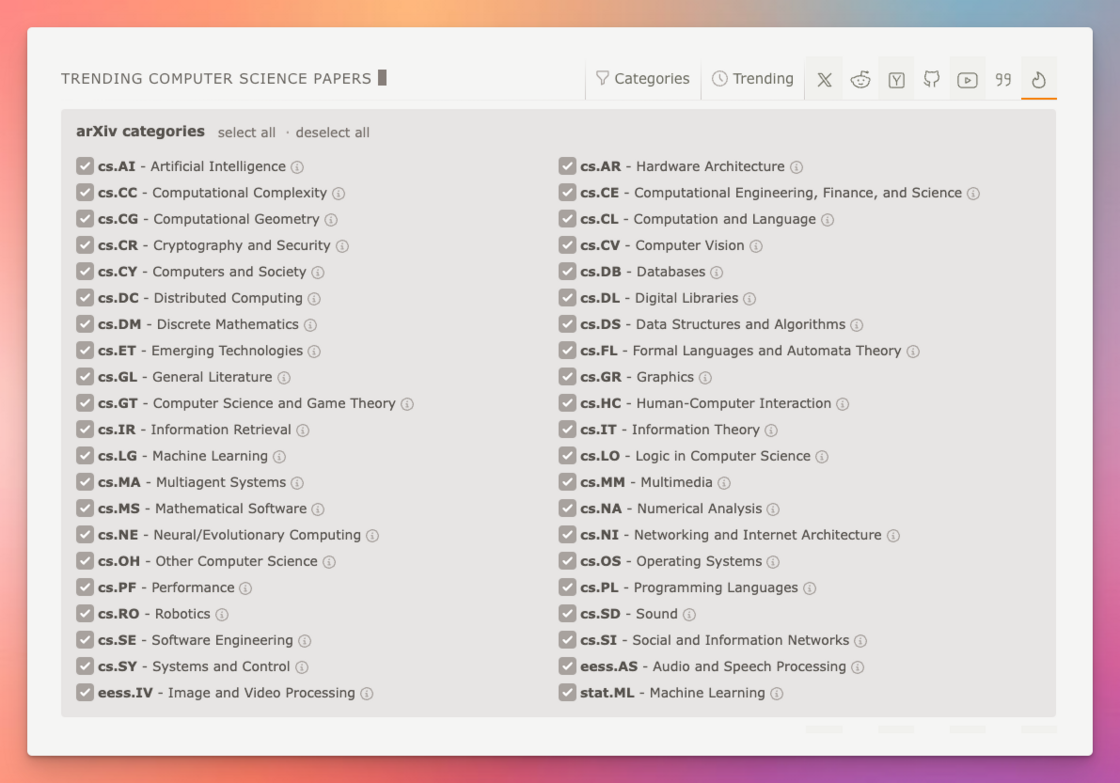Click info icon beside cs.DB Databases
The height and width of the screenshot is (783, 1120).
pyautogui.click(x=717, y=272)
